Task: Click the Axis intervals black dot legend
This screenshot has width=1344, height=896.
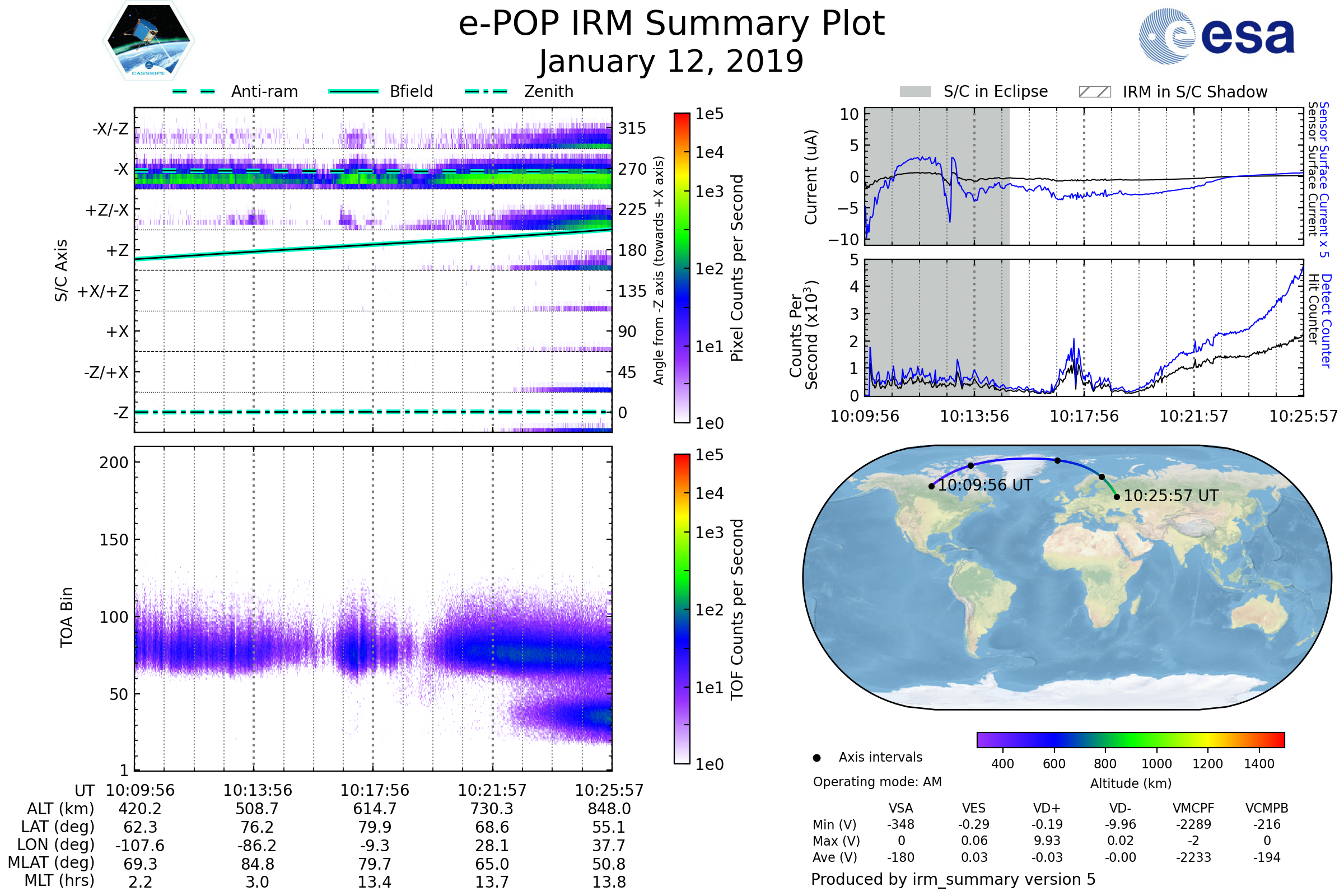Action: [x=816, y=758]
